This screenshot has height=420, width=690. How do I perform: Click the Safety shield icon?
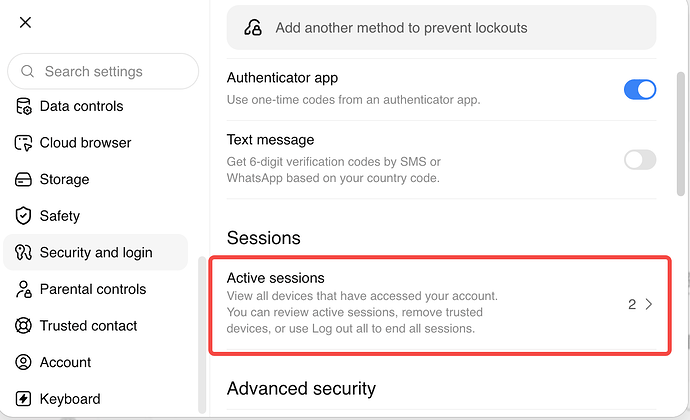pos(23,216)
